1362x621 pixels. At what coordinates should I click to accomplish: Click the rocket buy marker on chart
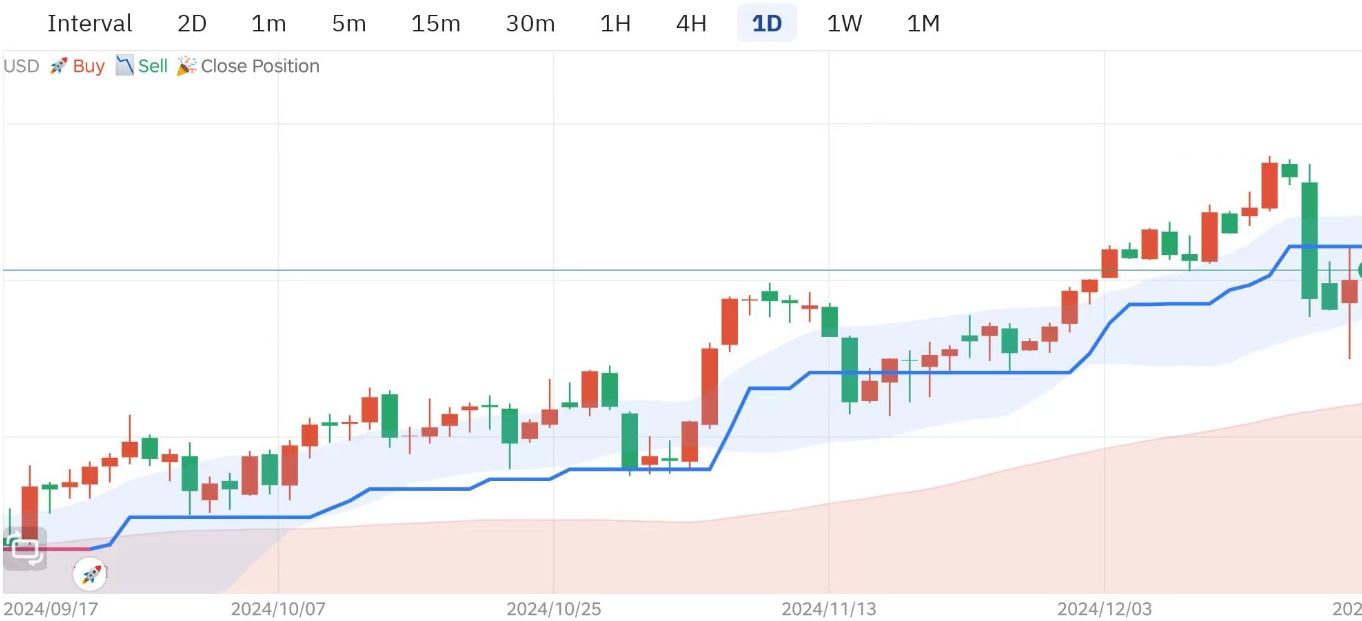(90, 574)
